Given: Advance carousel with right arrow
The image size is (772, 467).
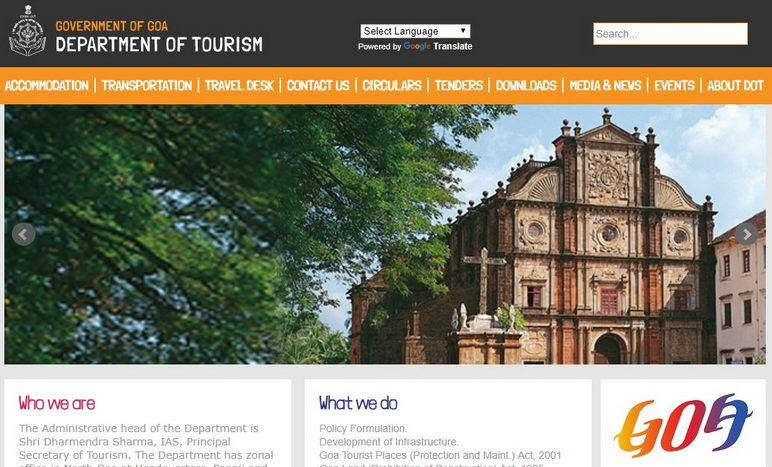Looking at the screenshot, I should pos(746,234).
